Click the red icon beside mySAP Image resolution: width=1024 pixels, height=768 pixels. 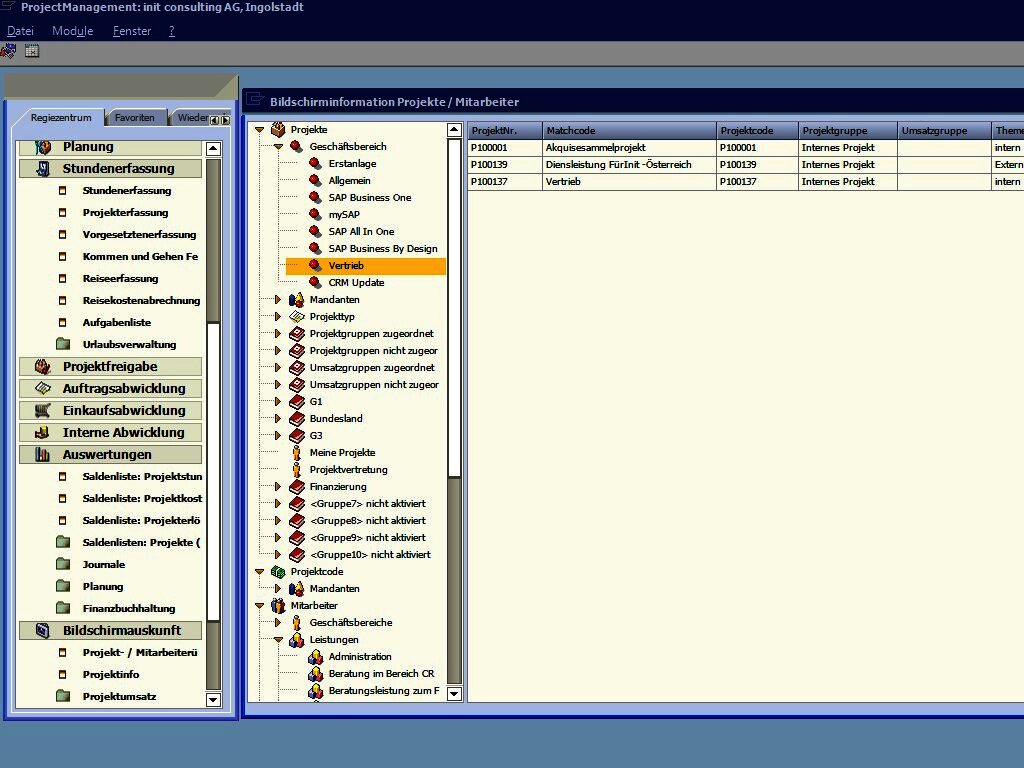coord(315,215)
